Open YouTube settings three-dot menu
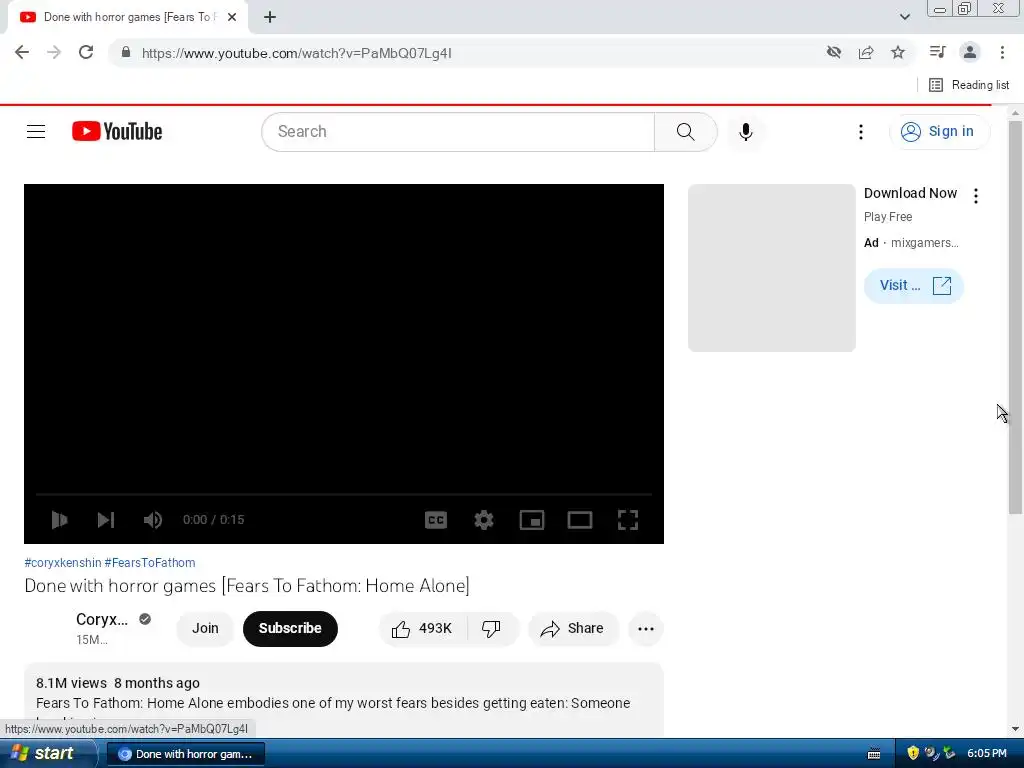Screen dimensions: 1024x768 tap(861, 131)
